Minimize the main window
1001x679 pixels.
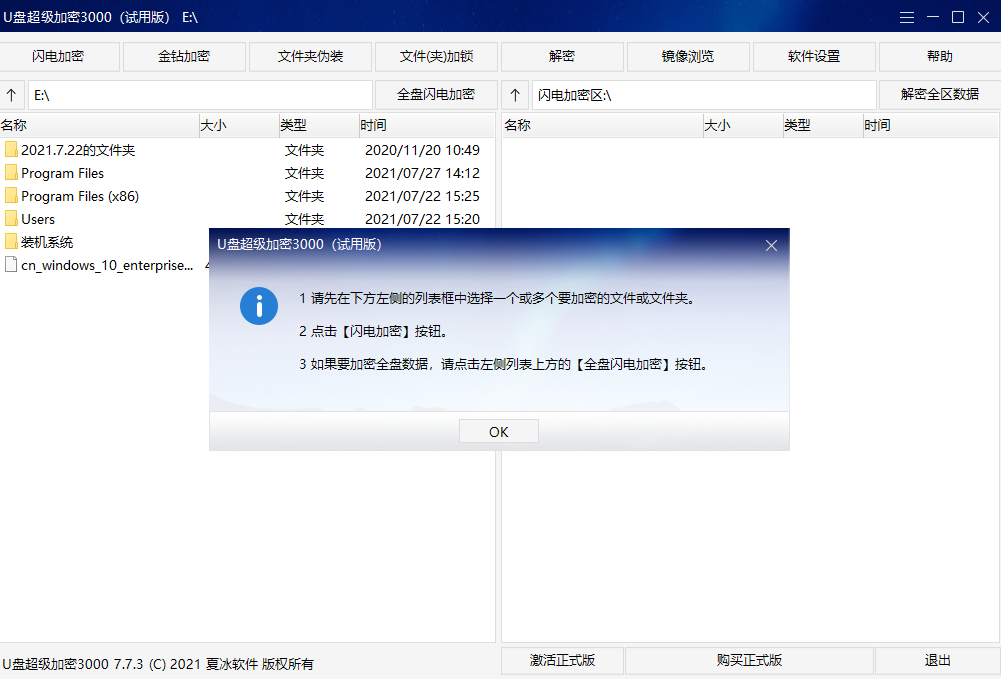[x=933, y=17]
